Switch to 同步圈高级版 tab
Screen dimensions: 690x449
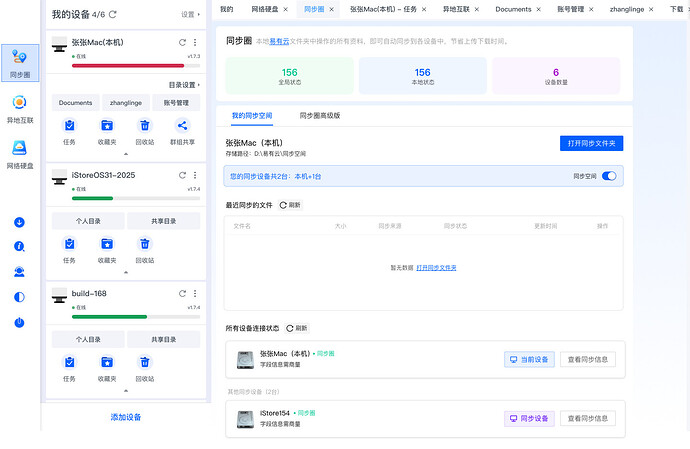click(x=315, y=116)
